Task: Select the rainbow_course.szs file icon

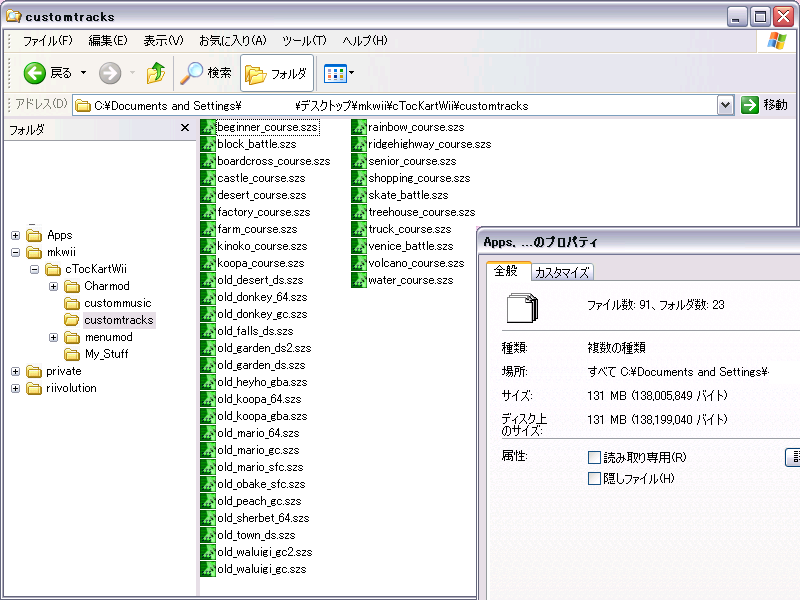Action: coord(359,127)
